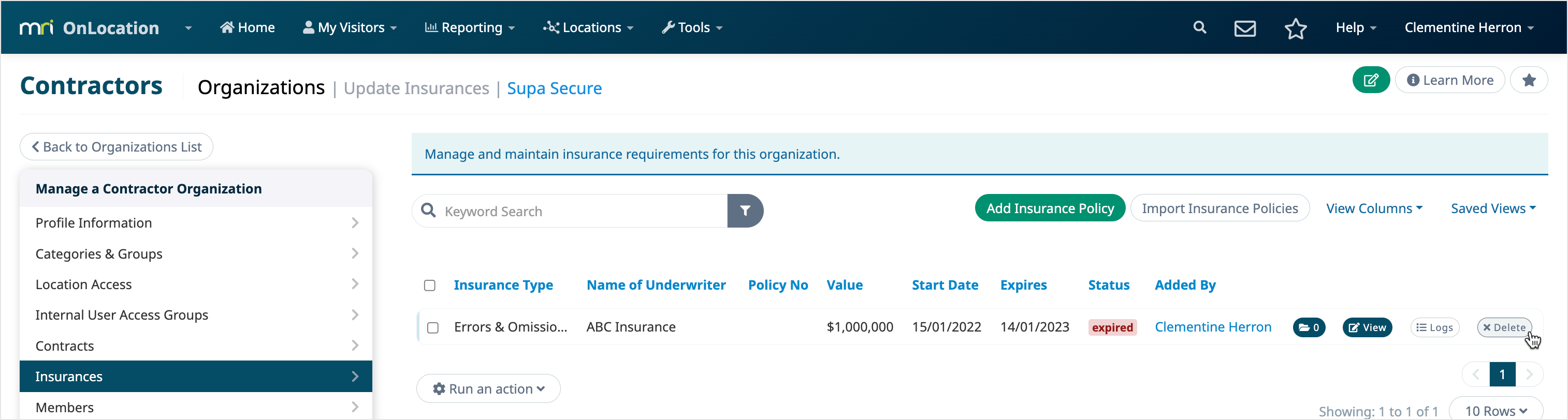
Task: Sort by Insurance Type column
Action: click(x=503, y=284)
